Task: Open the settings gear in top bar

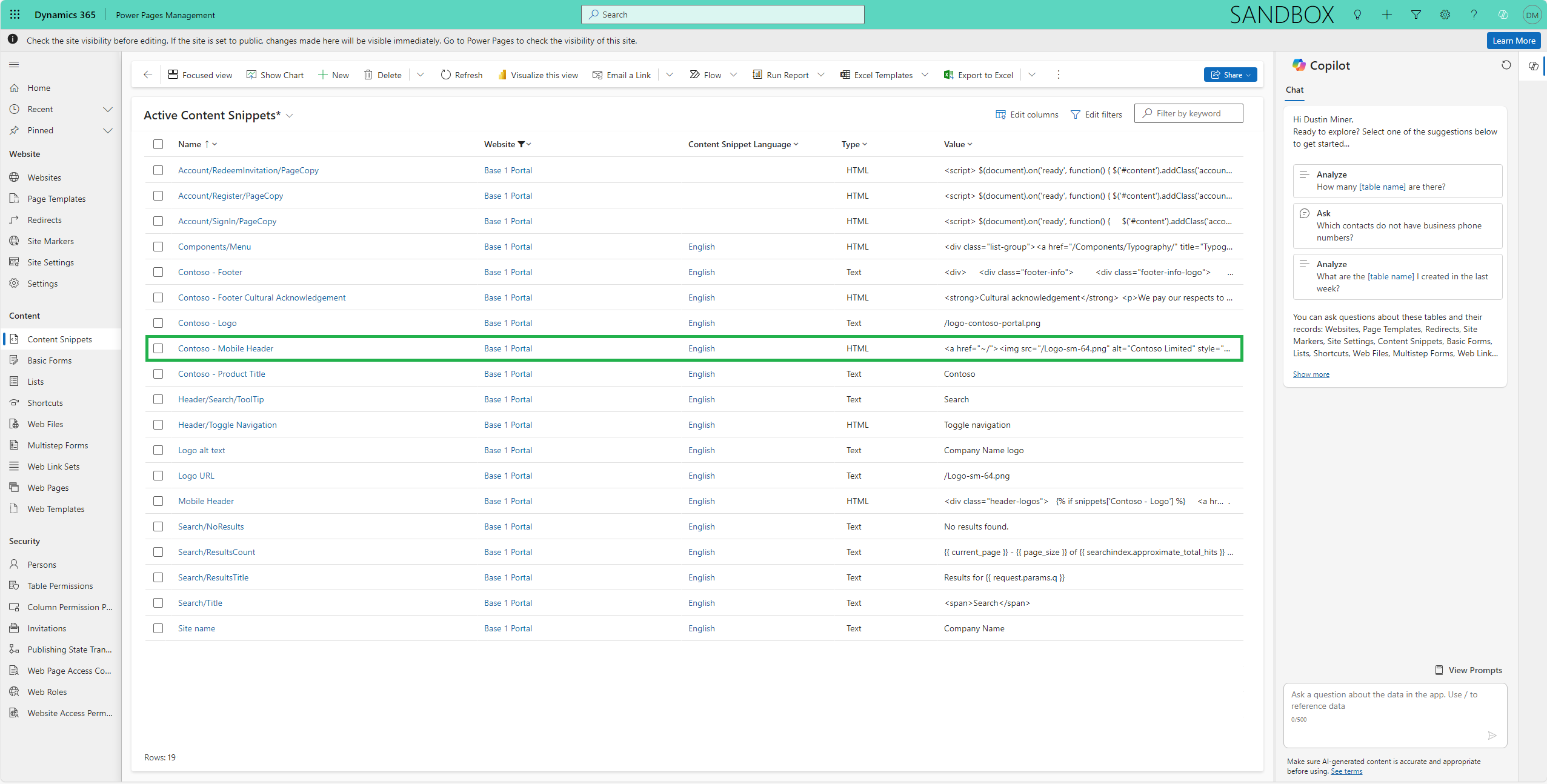Action: [1445, 15]
